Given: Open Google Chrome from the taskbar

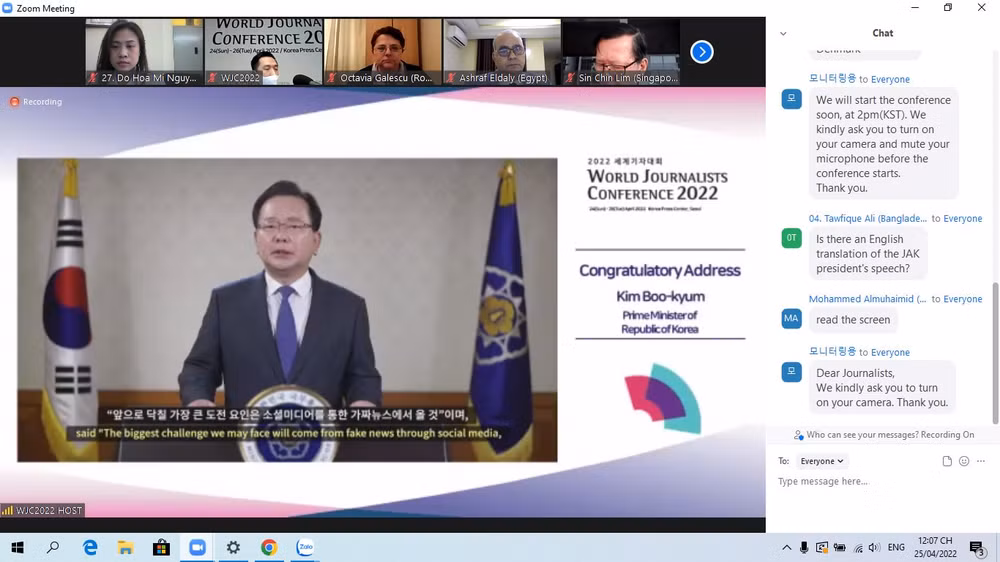Looking at the screenshot, I should (269, 547).
